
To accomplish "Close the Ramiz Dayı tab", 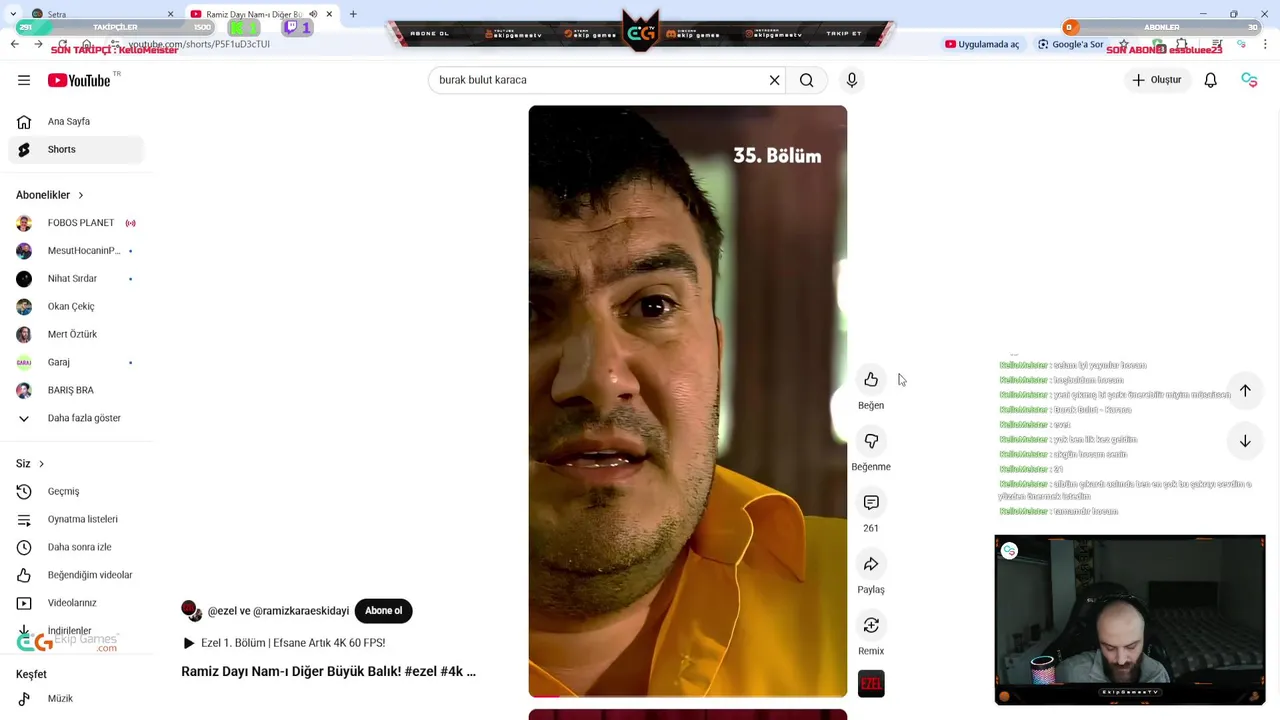I will 328,14.
